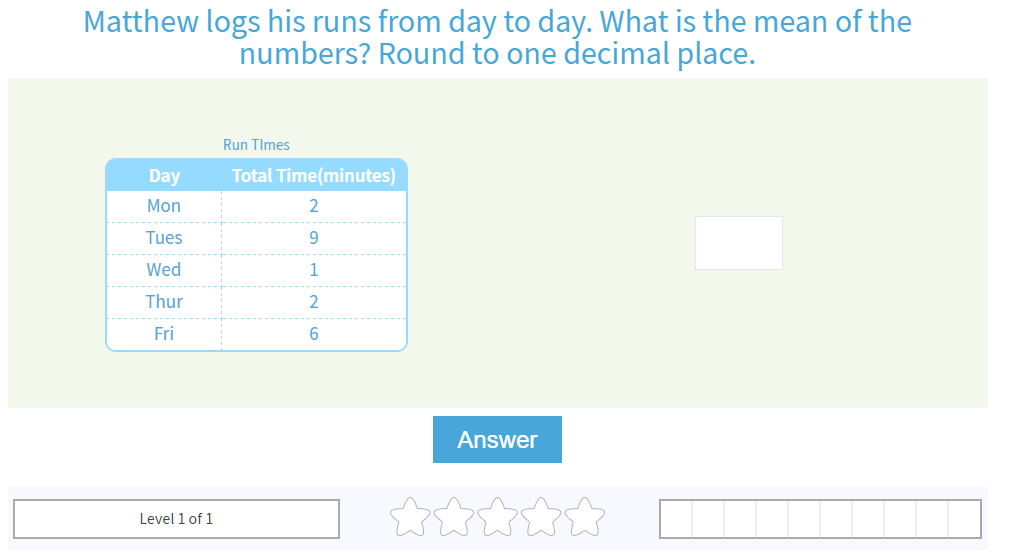
Task: Click the Thur row label
Action: coord(164,302)
